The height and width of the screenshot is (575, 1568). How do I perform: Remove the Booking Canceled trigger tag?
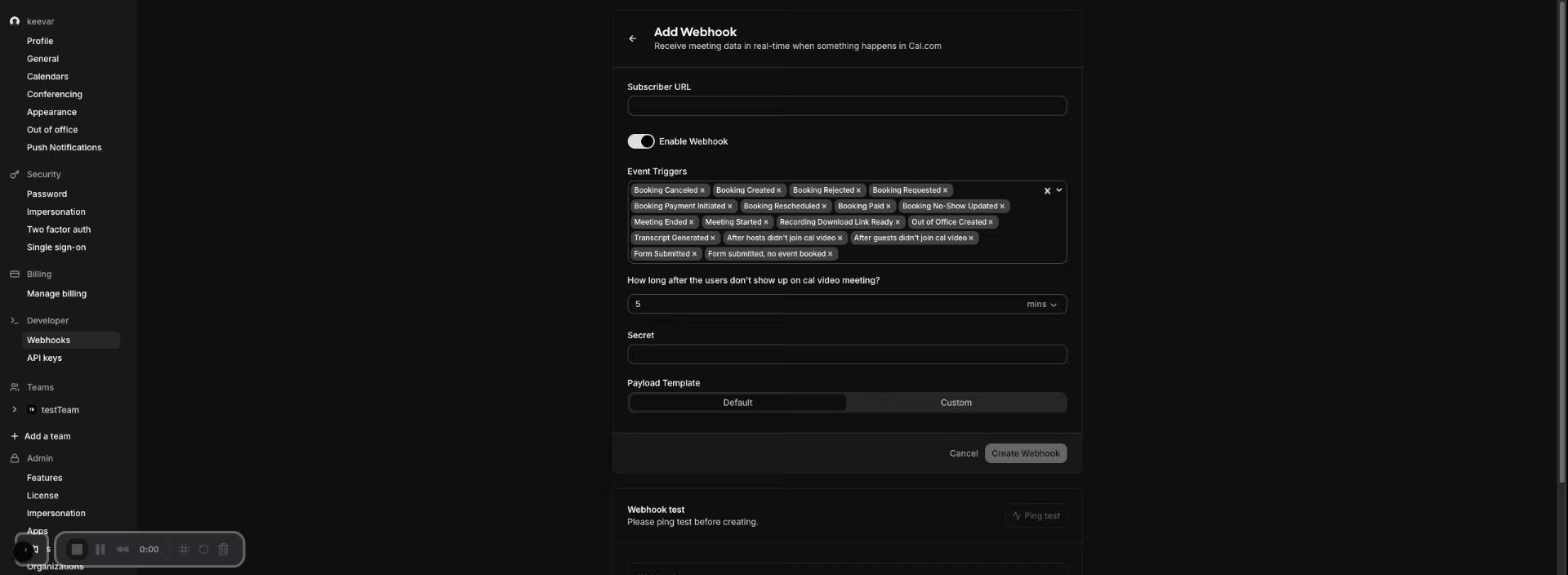click(x=702, y=190)
